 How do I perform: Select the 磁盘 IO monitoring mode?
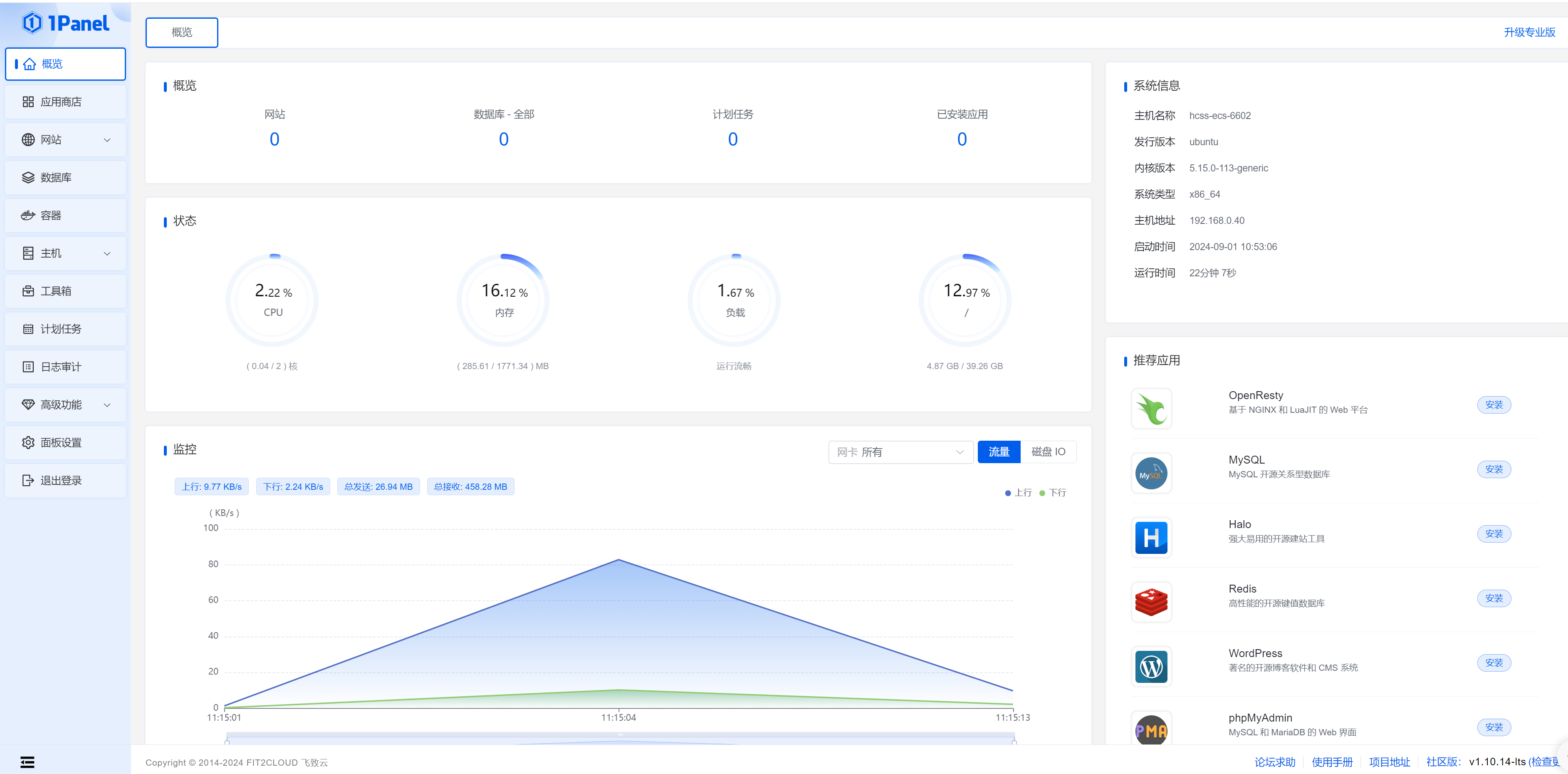pyautogui.click(x=1048, y=452)
